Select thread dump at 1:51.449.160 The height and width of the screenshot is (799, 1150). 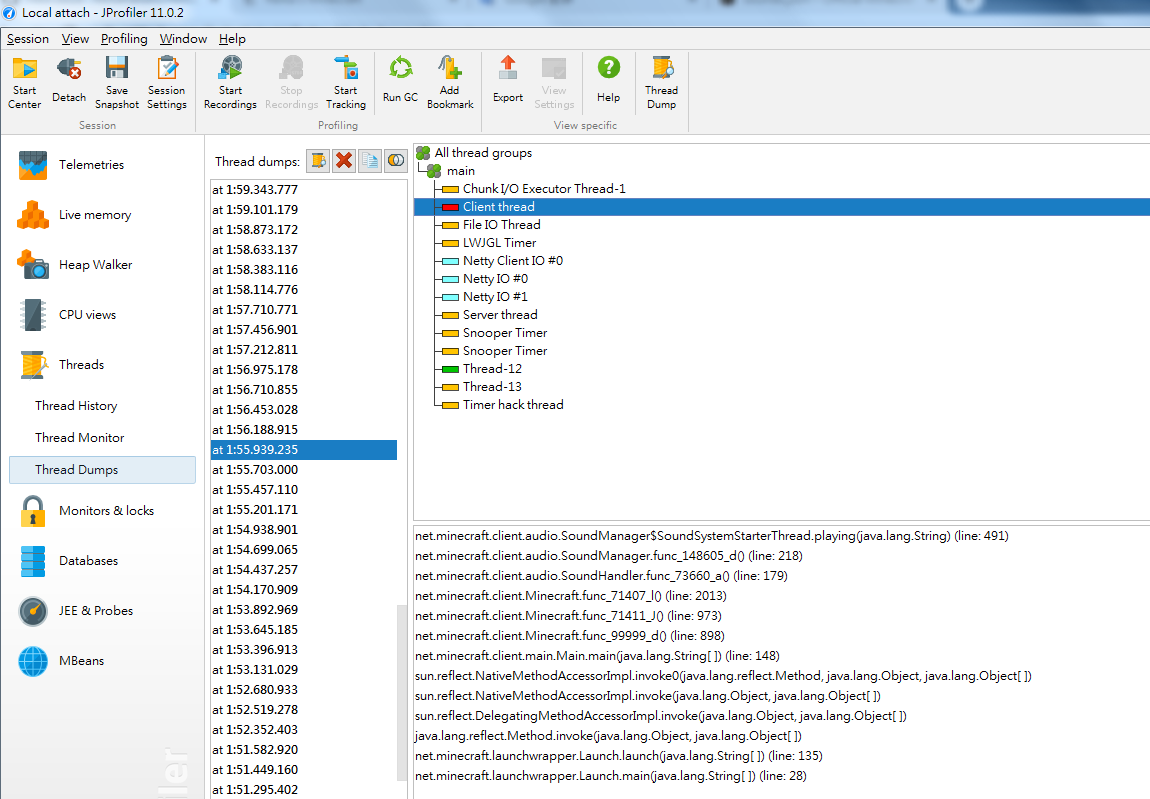(x=304, y=770)
